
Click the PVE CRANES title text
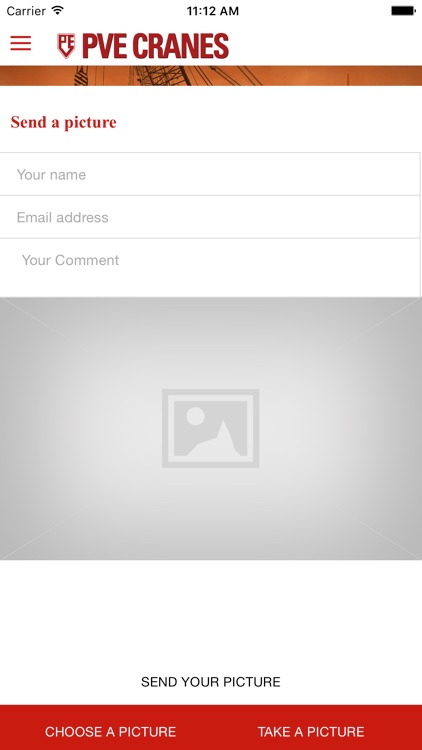pyautogui.click(x=155, y=46)
